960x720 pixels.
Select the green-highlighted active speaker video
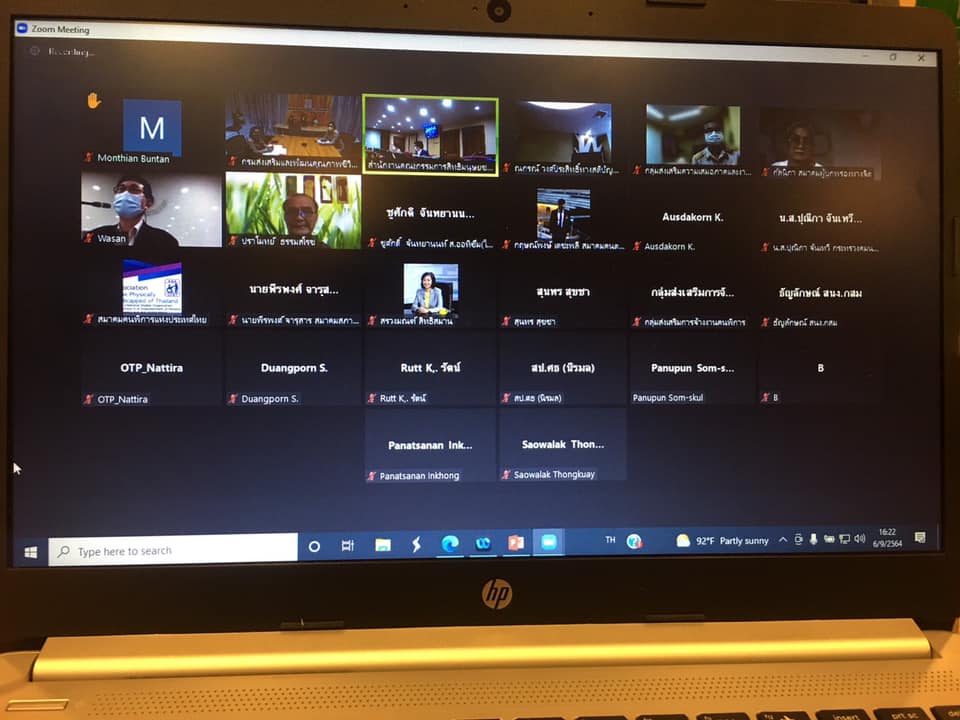click(x=430, y=135)
